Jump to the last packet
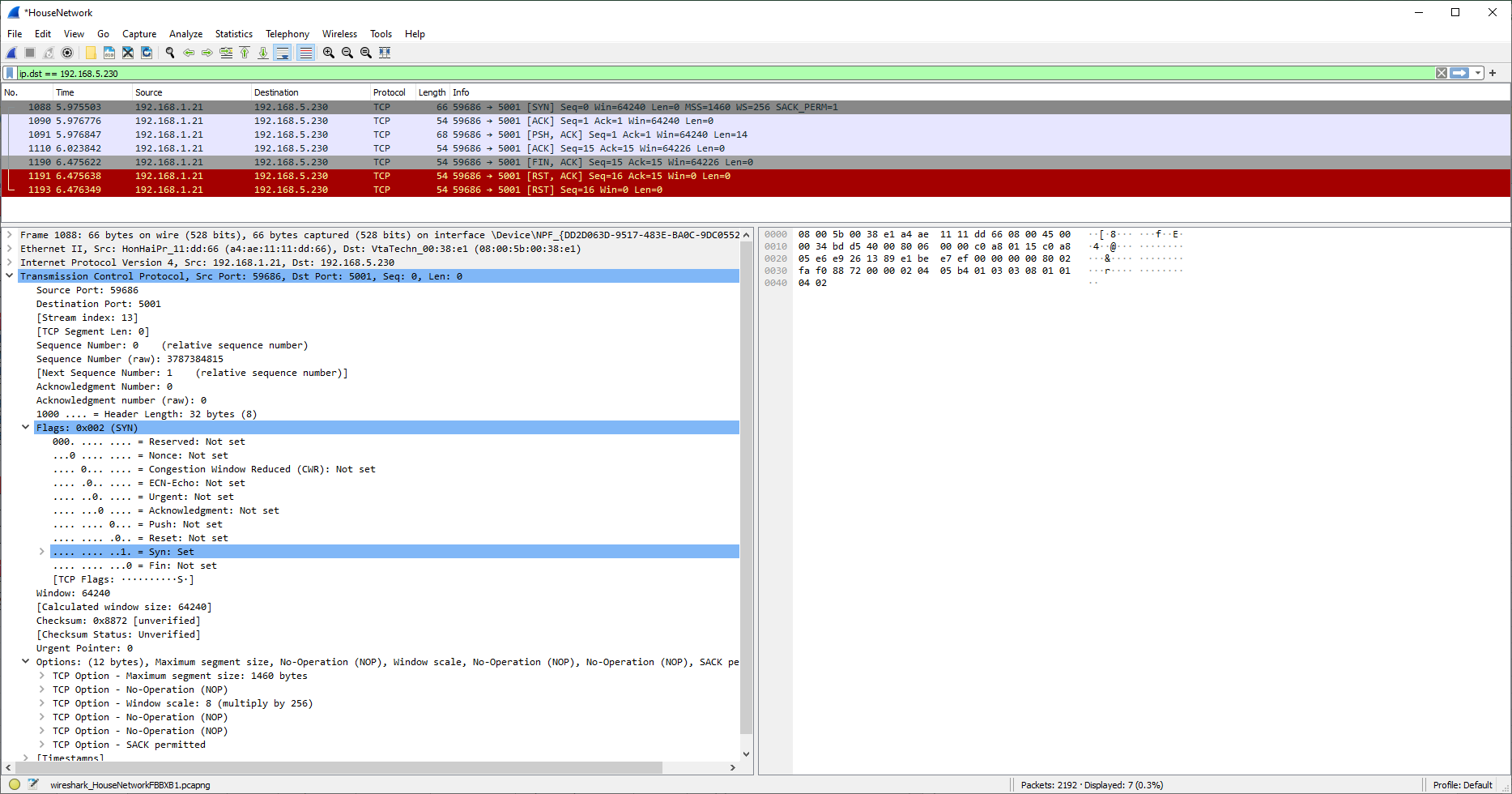Image resolution: width=1512 pixels, height=794 pixels. [x=263, y=53]
